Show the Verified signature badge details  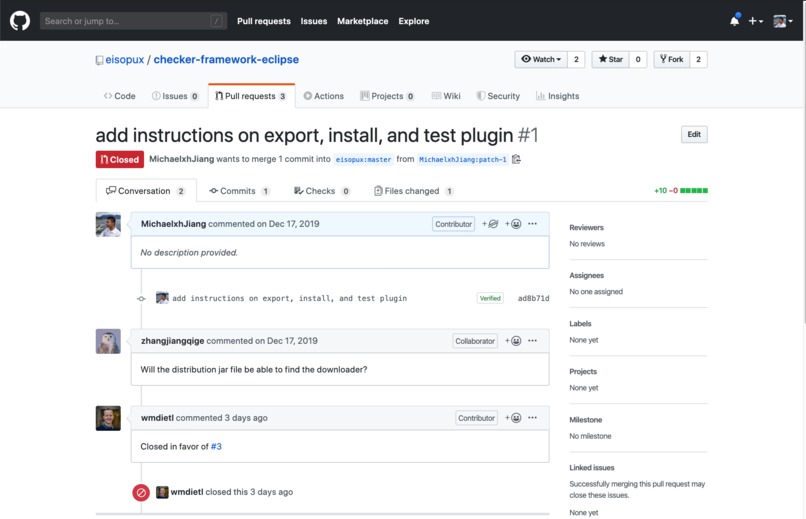coord(490,299)
